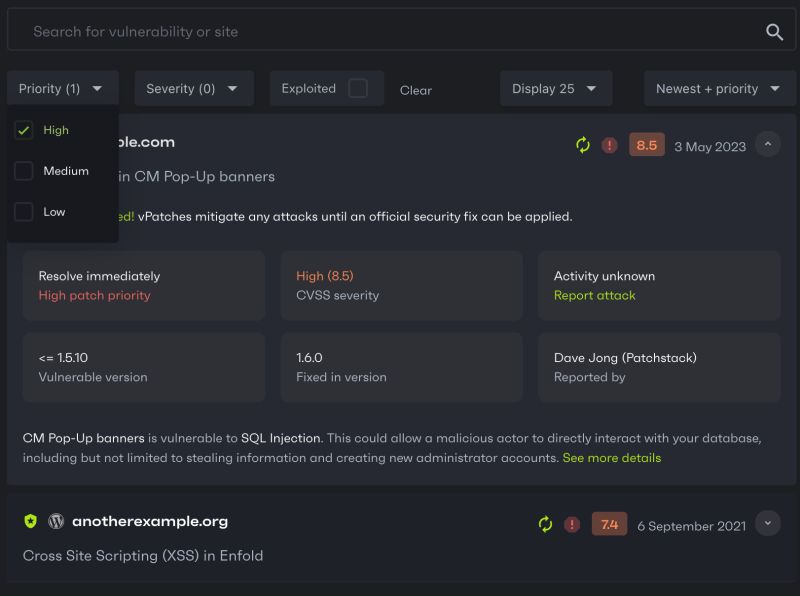The width and height of the screenshot is (800, 596).
Task: Click the search magnifier icon
Action: (775, 29)
